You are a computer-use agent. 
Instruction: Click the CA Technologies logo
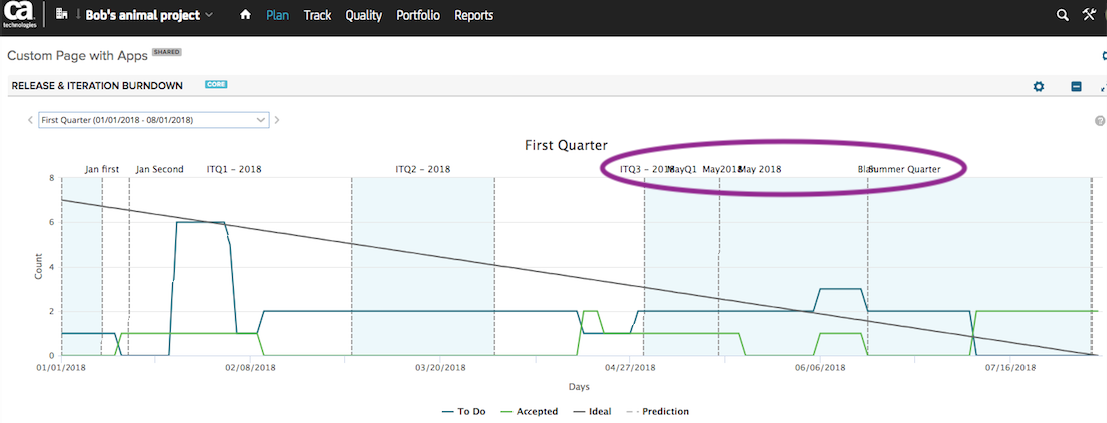[x=19, y=17]
